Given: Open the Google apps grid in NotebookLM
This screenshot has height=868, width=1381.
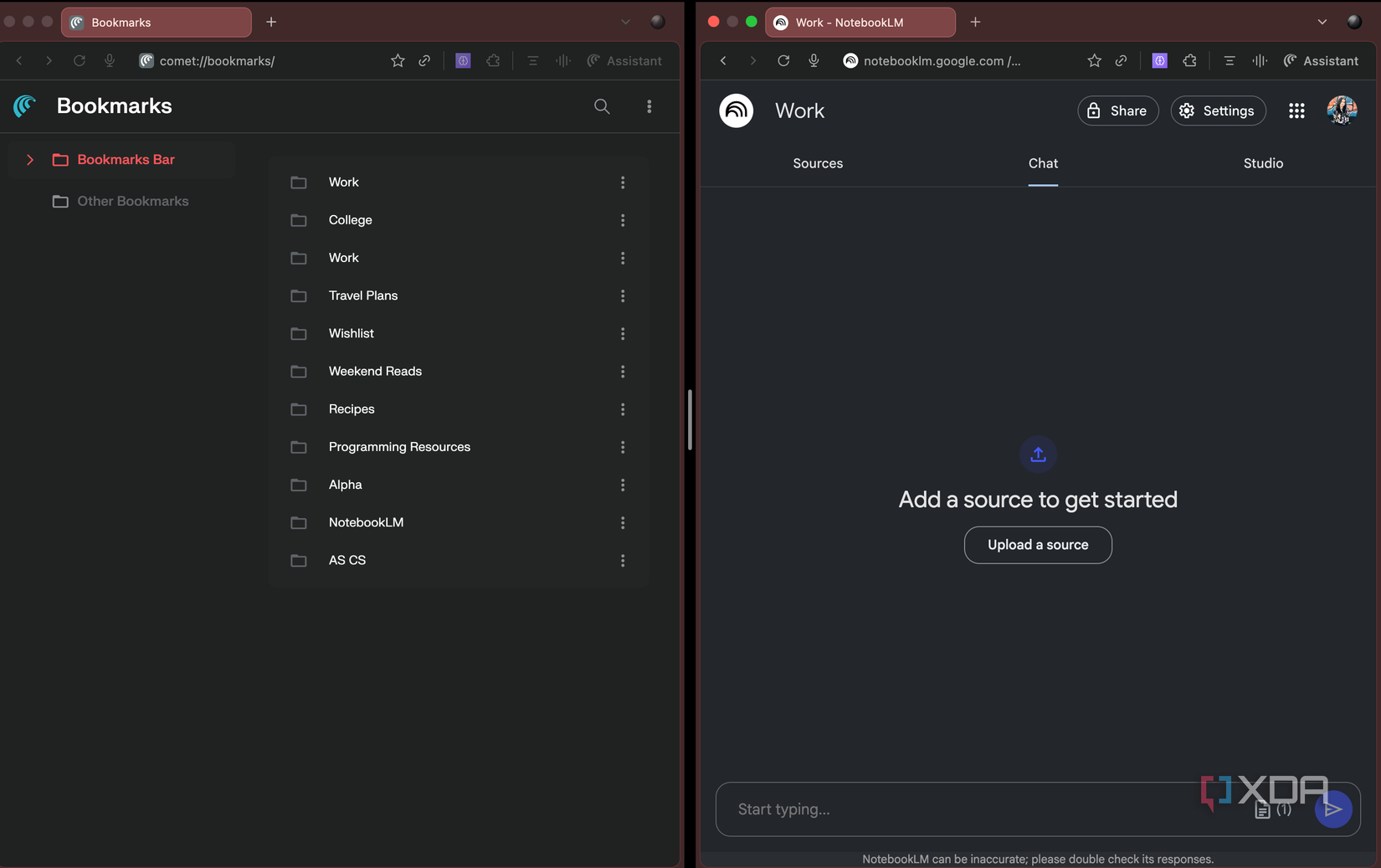Looking at the screenshot, I should [x=1296, y=110].
